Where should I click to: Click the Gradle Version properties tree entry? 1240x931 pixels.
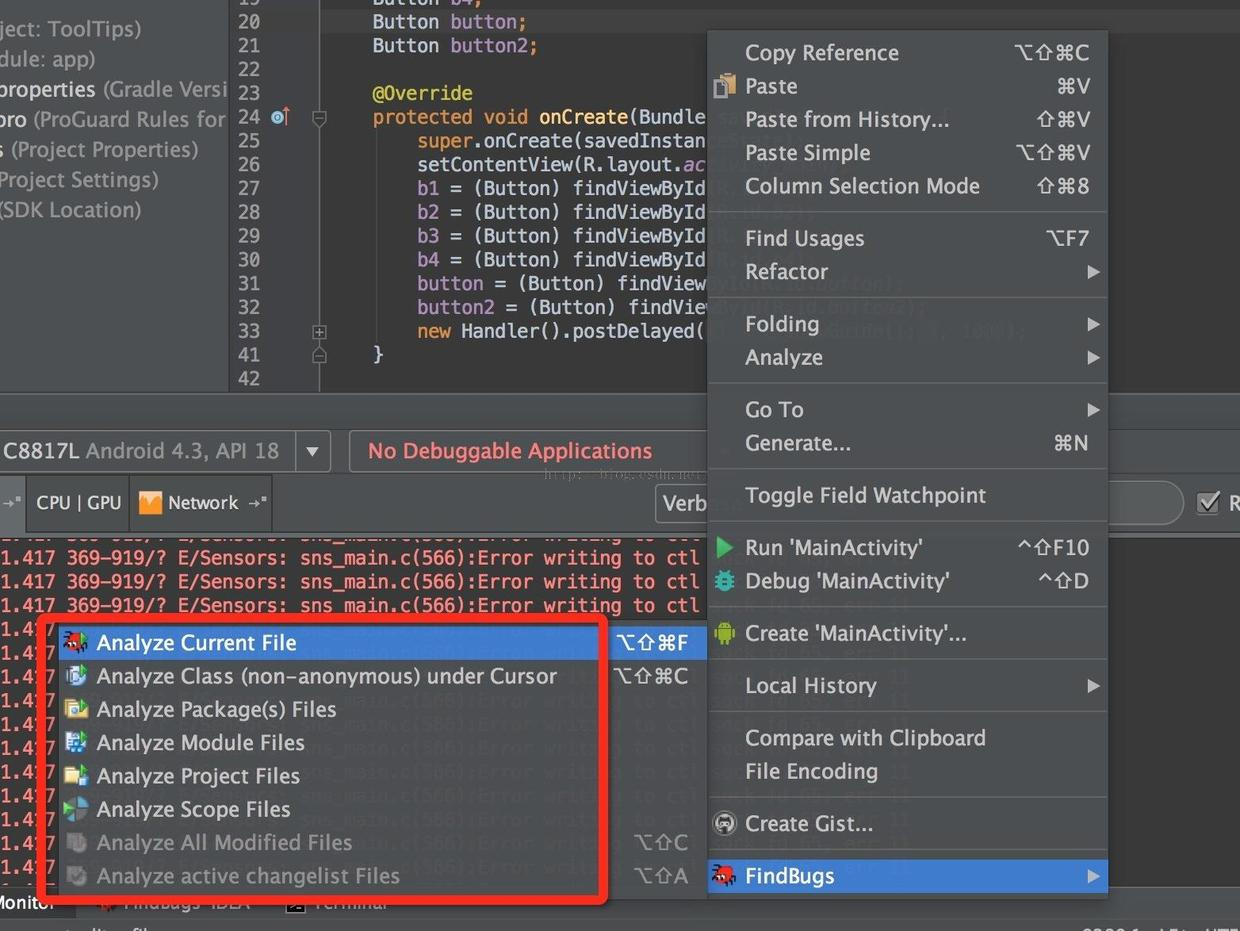tap(113, 90)
